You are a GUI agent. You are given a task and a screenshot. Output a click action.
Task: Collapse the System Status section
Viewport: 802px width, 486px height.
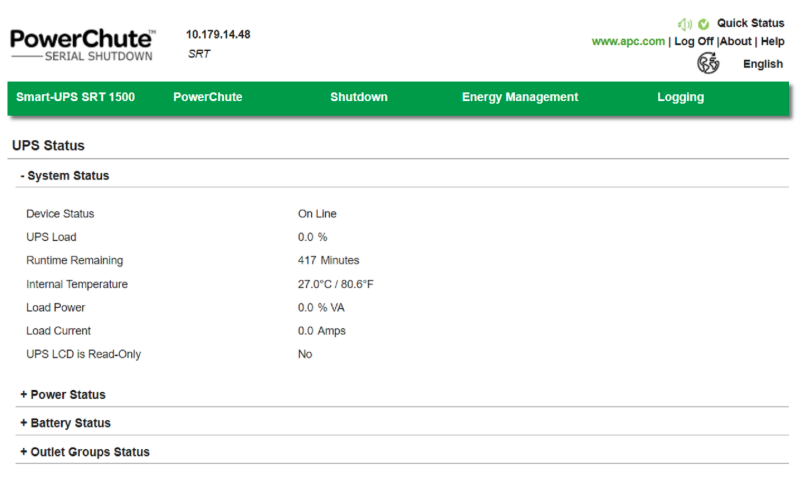click(x=65, y=175)
